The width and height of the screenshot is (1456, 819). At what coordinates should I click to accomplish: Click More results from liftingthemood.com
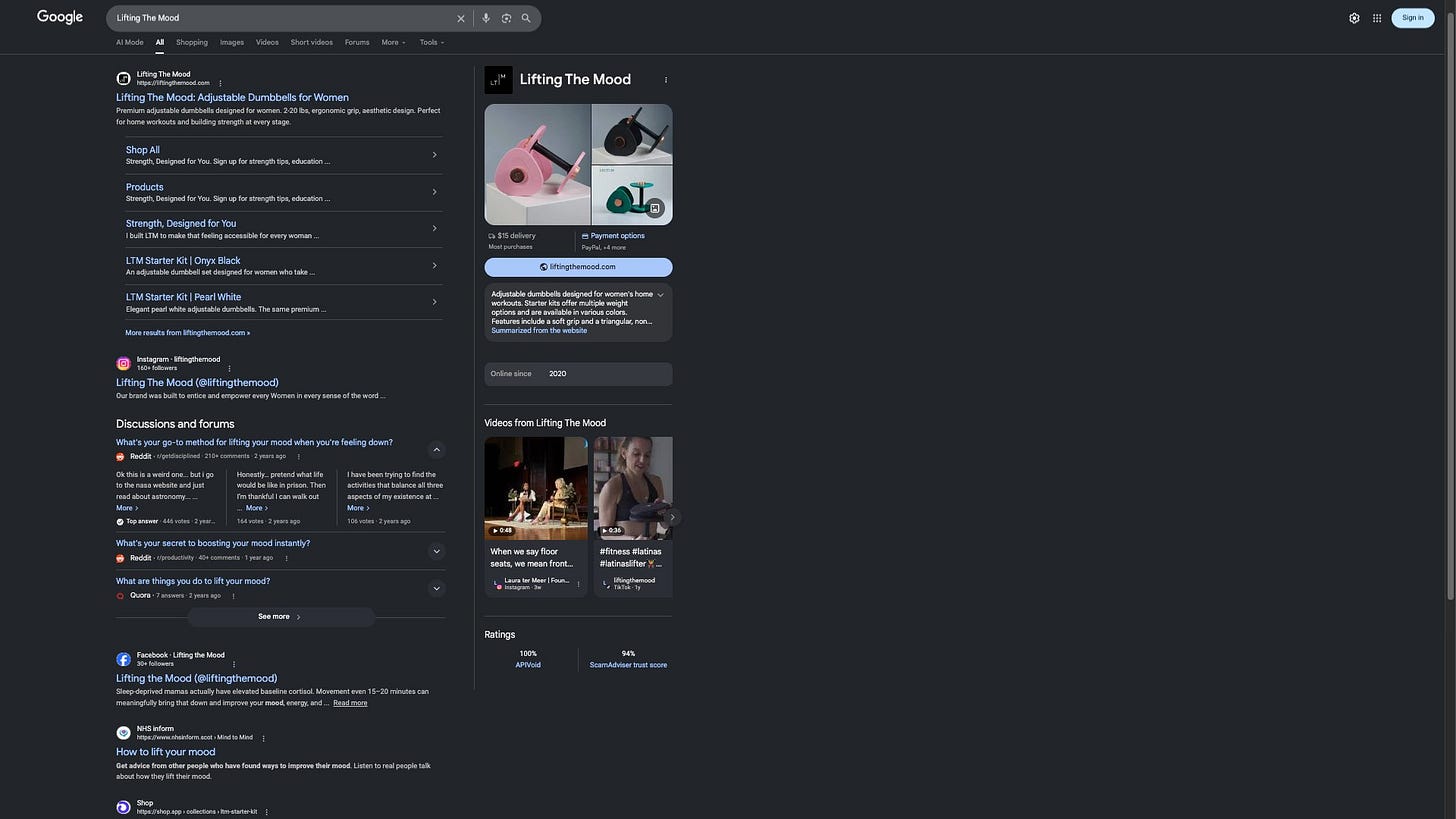[188, 333]
